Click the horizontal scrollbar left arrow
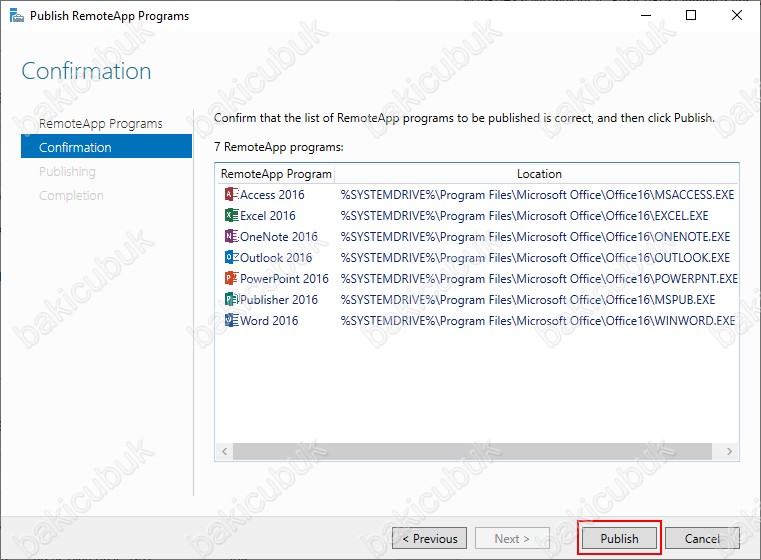761x560 pixels. click(x=224, y=451)
